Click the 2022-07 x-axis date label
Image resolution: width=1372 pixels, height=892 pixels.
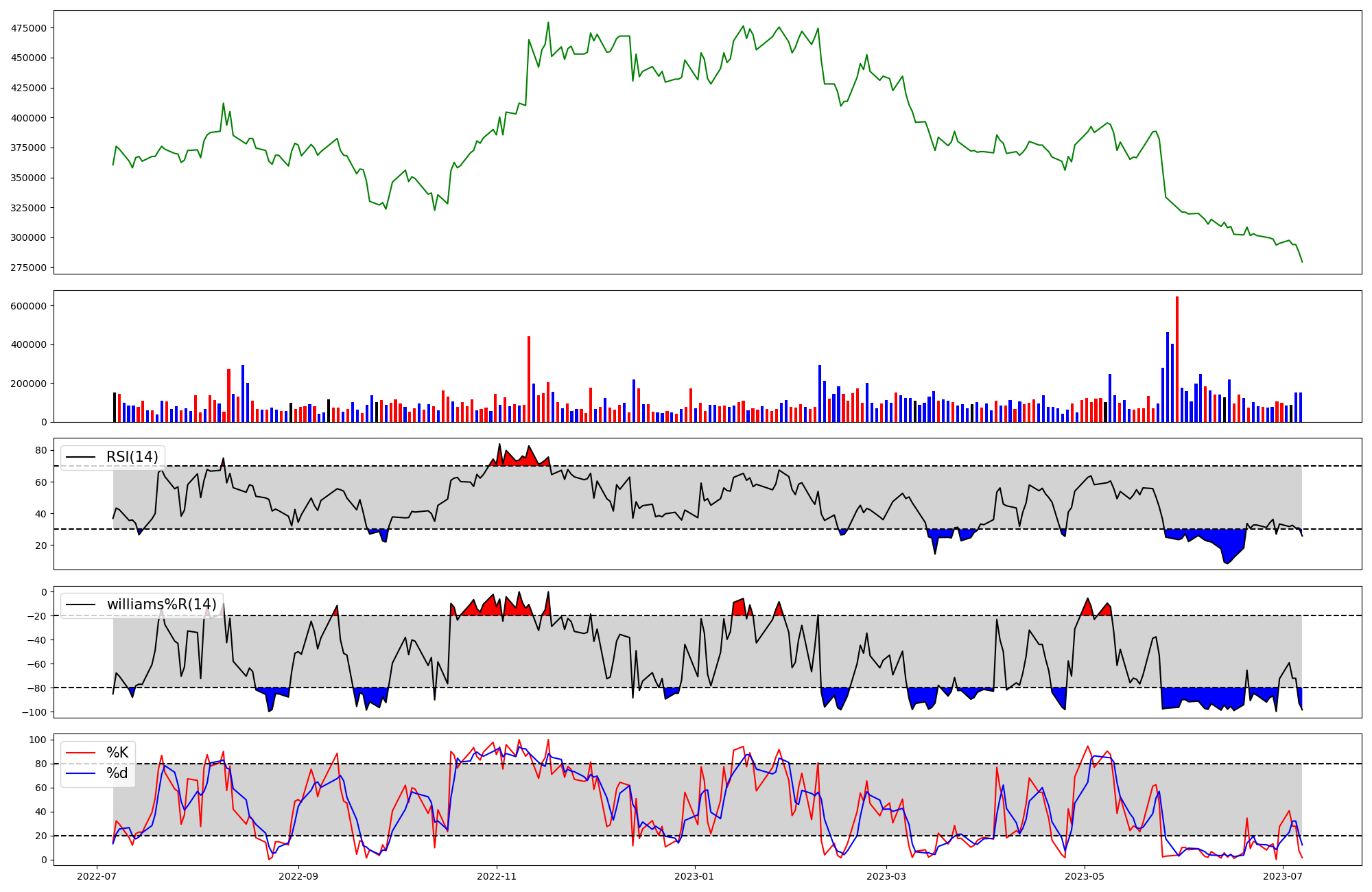[x=97, y=876]
